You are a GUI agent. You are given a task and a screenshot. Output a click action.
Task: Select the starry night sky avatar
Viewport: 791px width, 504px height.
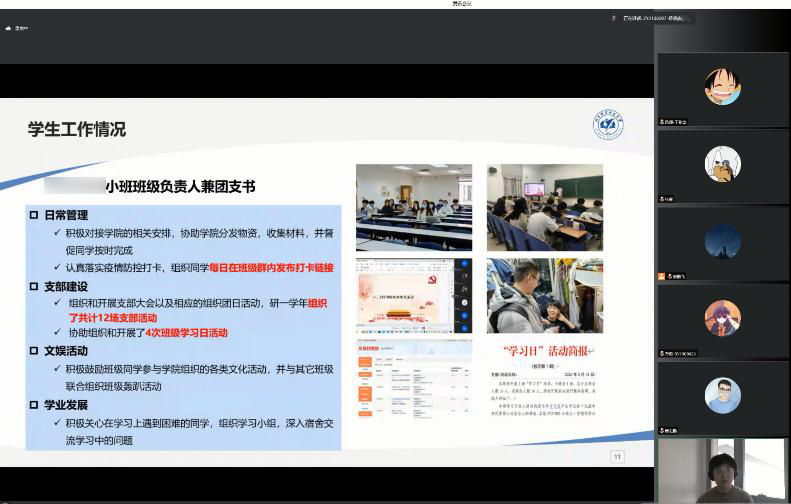tap(722, 241)
